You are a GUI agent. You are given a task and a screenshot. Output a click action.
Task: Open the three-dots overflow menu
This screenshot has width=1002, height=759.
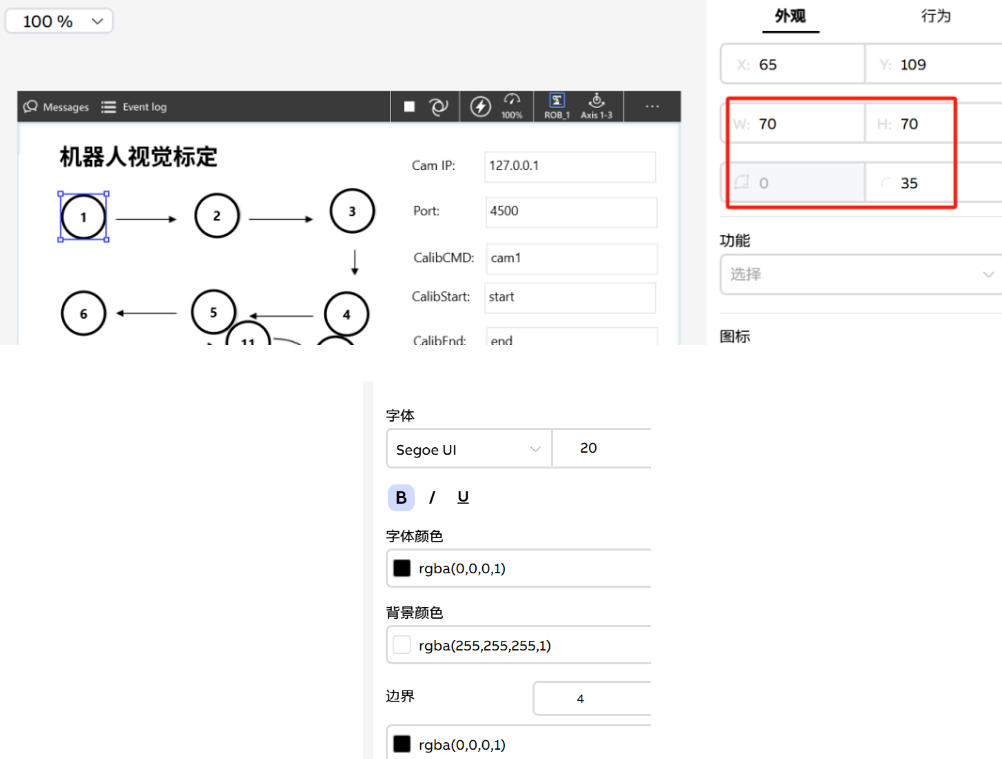[x=652, y=106]
